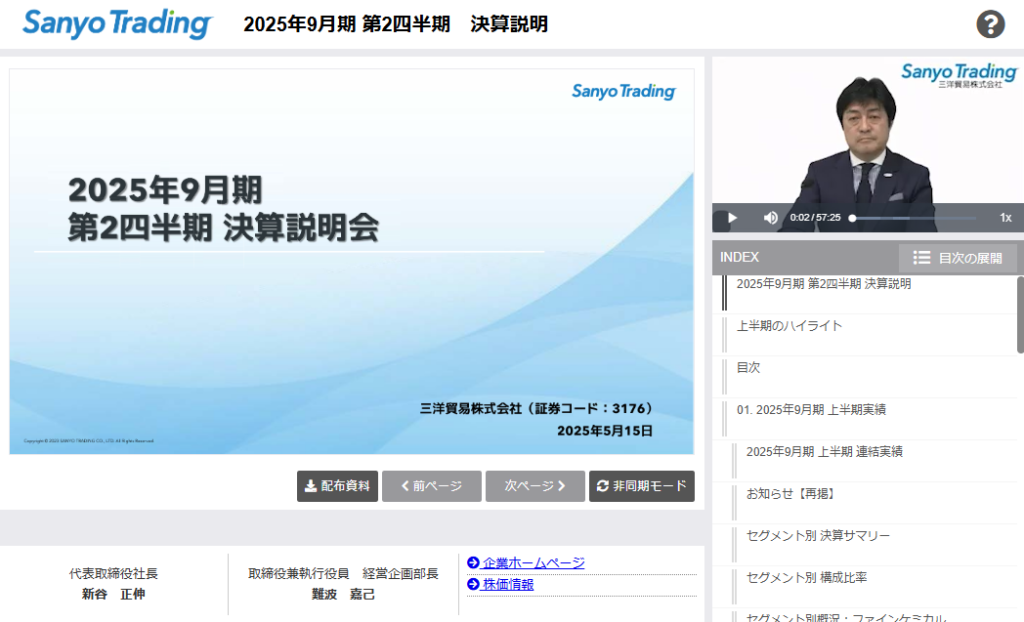
Task: Open the help question mark icon
Action: [x=990, y=24]
